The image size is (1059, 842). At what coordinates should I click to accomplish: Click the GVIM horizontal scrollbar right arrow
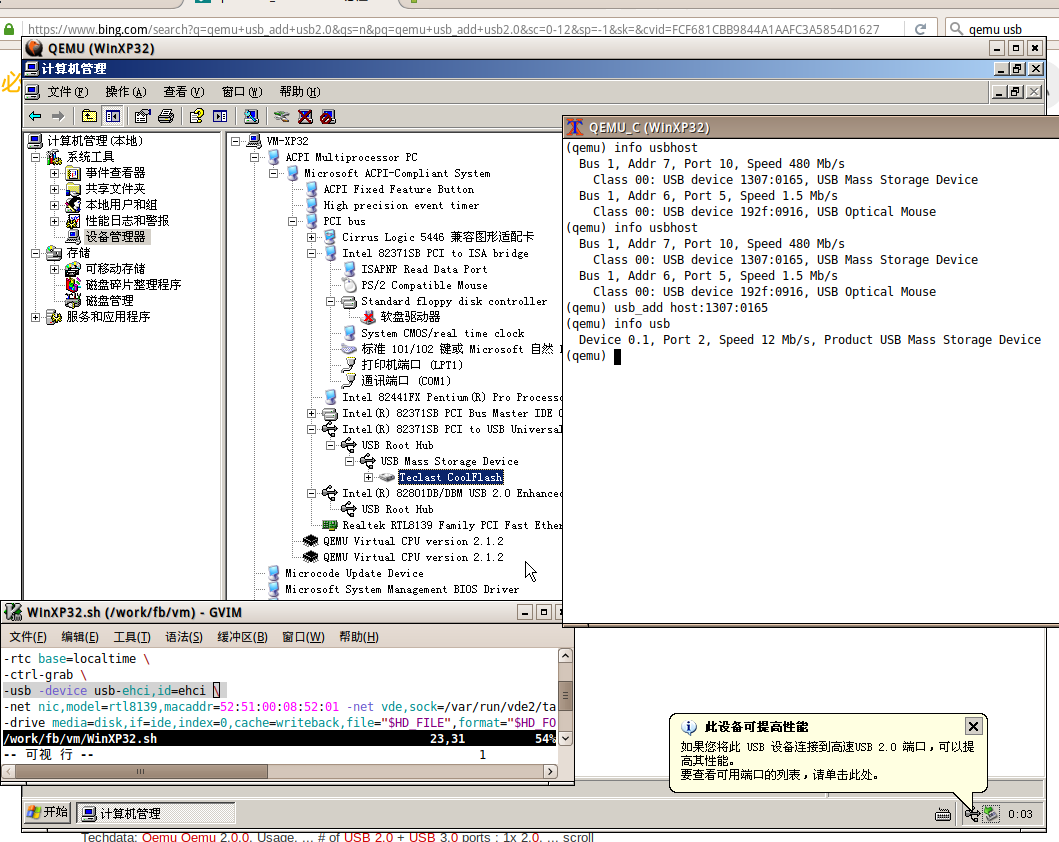[550, 771]
